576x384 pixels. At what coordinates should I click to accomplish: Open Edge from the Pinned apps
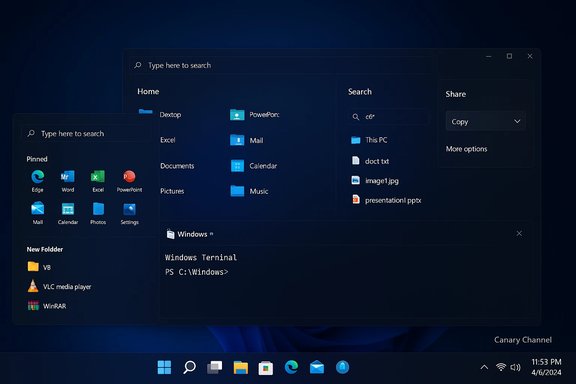click(37, 181)
